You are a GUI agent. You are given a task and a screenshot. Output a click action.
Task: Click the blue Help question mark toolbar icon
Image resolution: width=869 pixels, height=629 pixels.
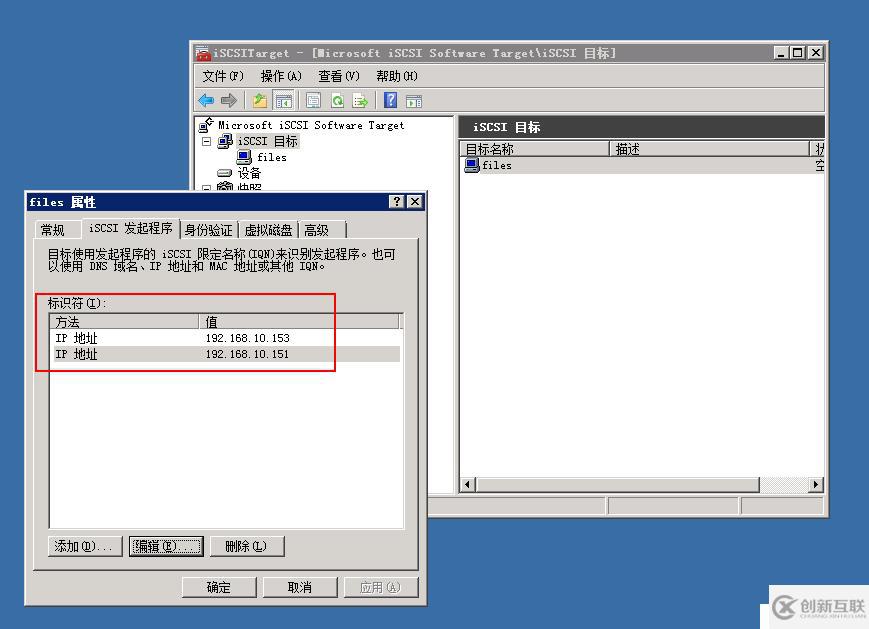tap(391, 100)
